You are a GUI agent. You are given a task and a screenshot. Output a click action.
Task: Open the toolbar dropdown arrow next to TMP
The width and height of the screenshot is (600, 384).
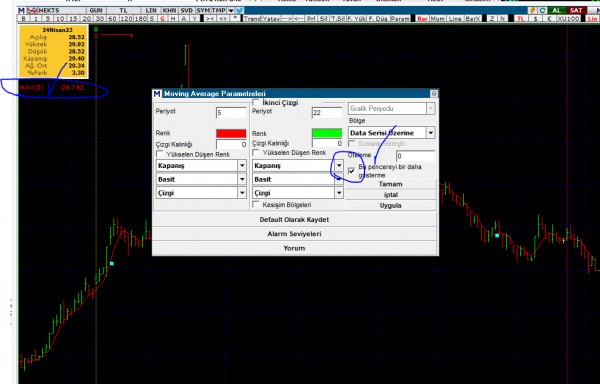pyautogui.click(x=230, y=10)
